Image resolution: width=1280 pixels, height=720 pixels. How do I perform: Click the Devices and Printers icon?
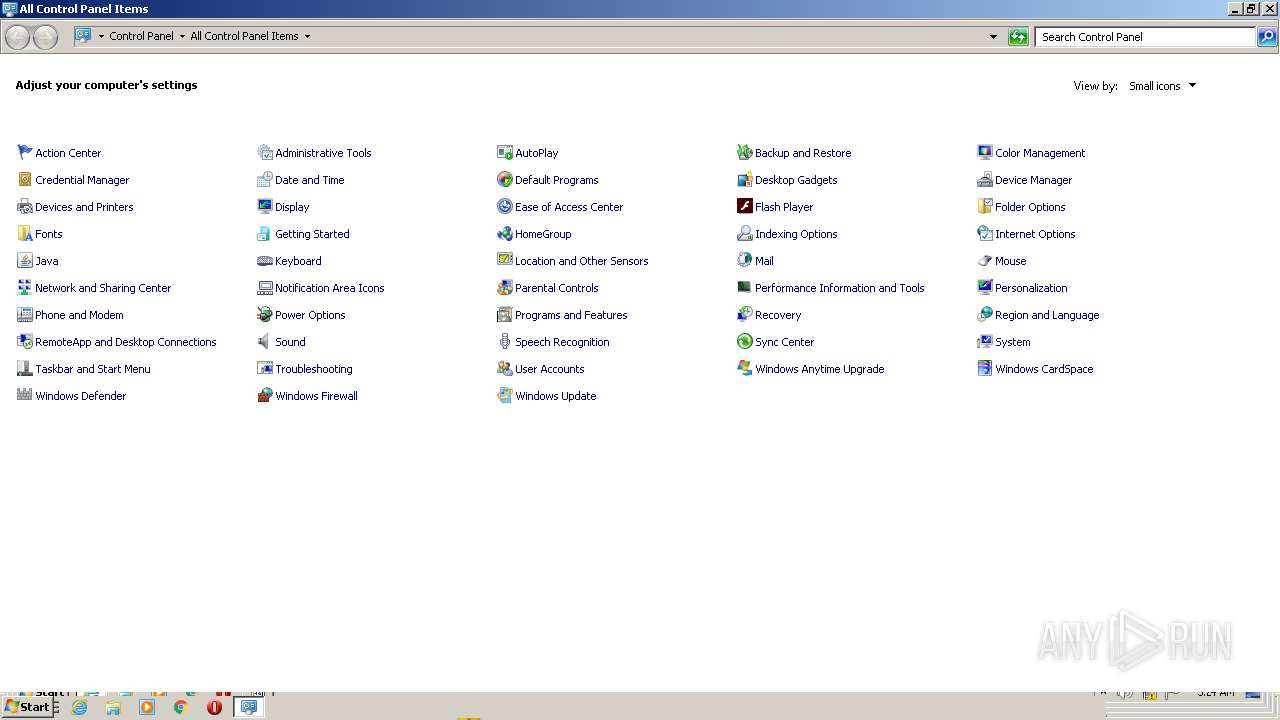[25, 206]
